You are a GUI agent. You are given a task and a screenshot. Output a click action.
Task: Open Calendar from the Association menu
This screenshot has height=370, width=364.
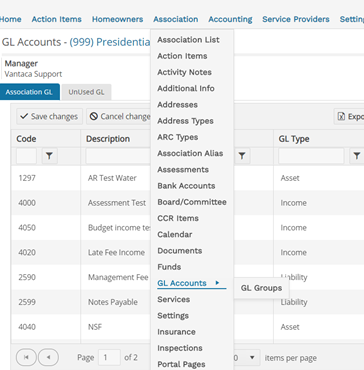(175, 234)
